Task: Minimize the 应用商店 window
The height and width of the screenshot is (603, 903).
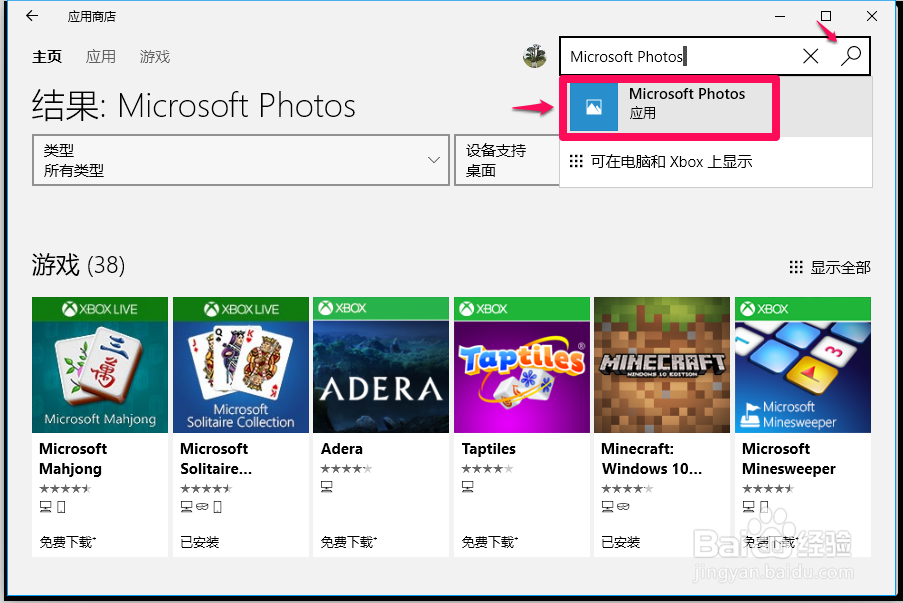Action: [780, 16]
